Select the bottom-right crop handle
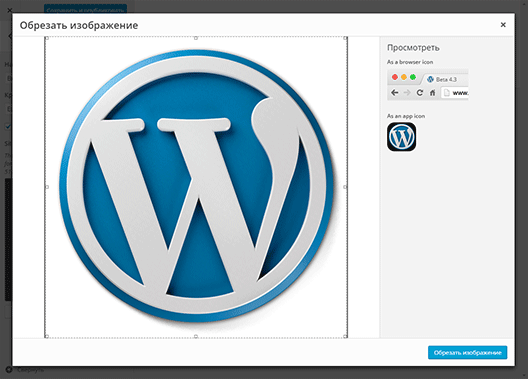Screen dimensions: 528x379 click(345, 336)
